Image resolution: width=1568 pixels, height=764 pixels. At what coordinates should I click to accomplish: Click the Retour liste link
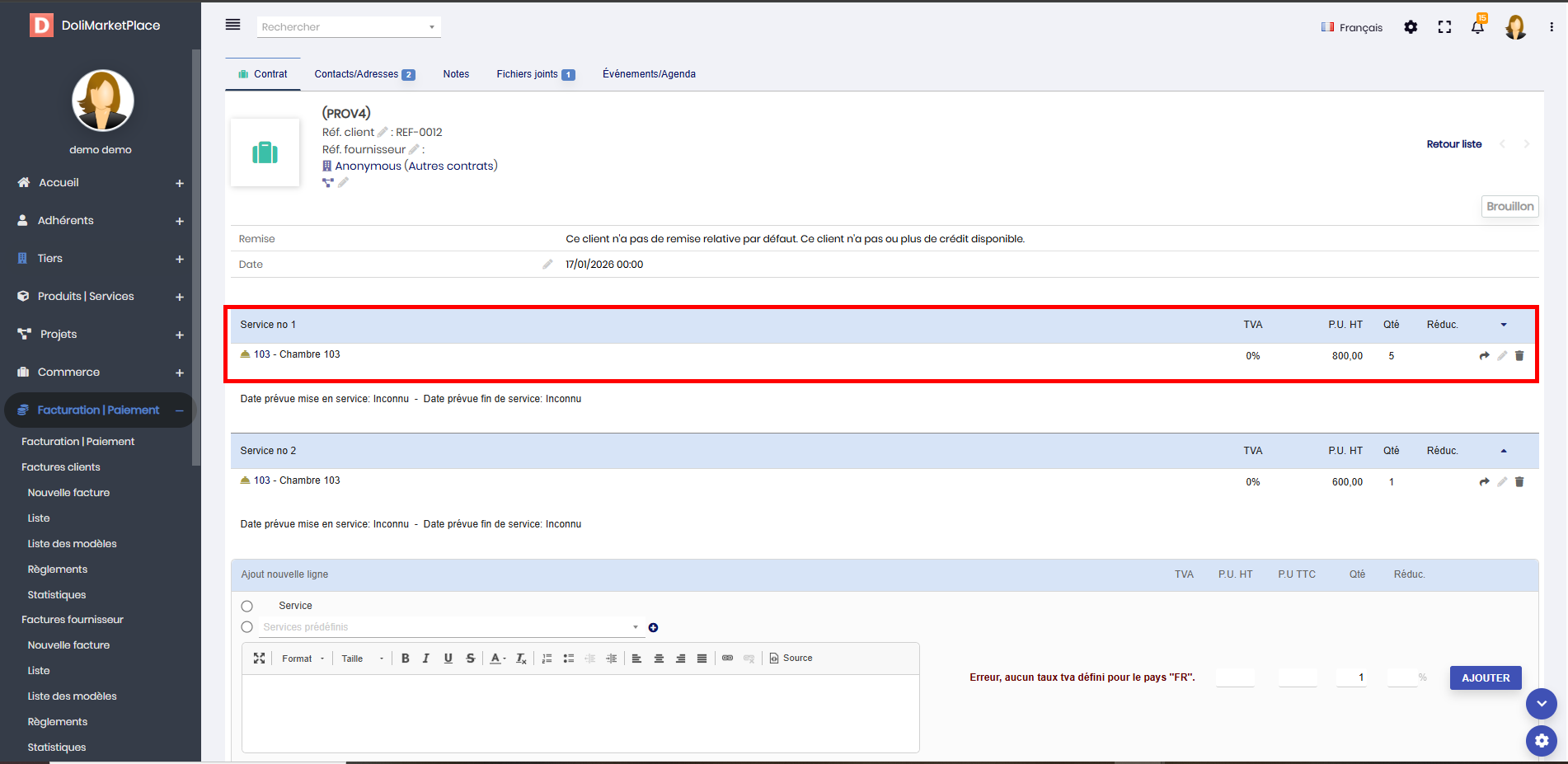pos(1454,144)
